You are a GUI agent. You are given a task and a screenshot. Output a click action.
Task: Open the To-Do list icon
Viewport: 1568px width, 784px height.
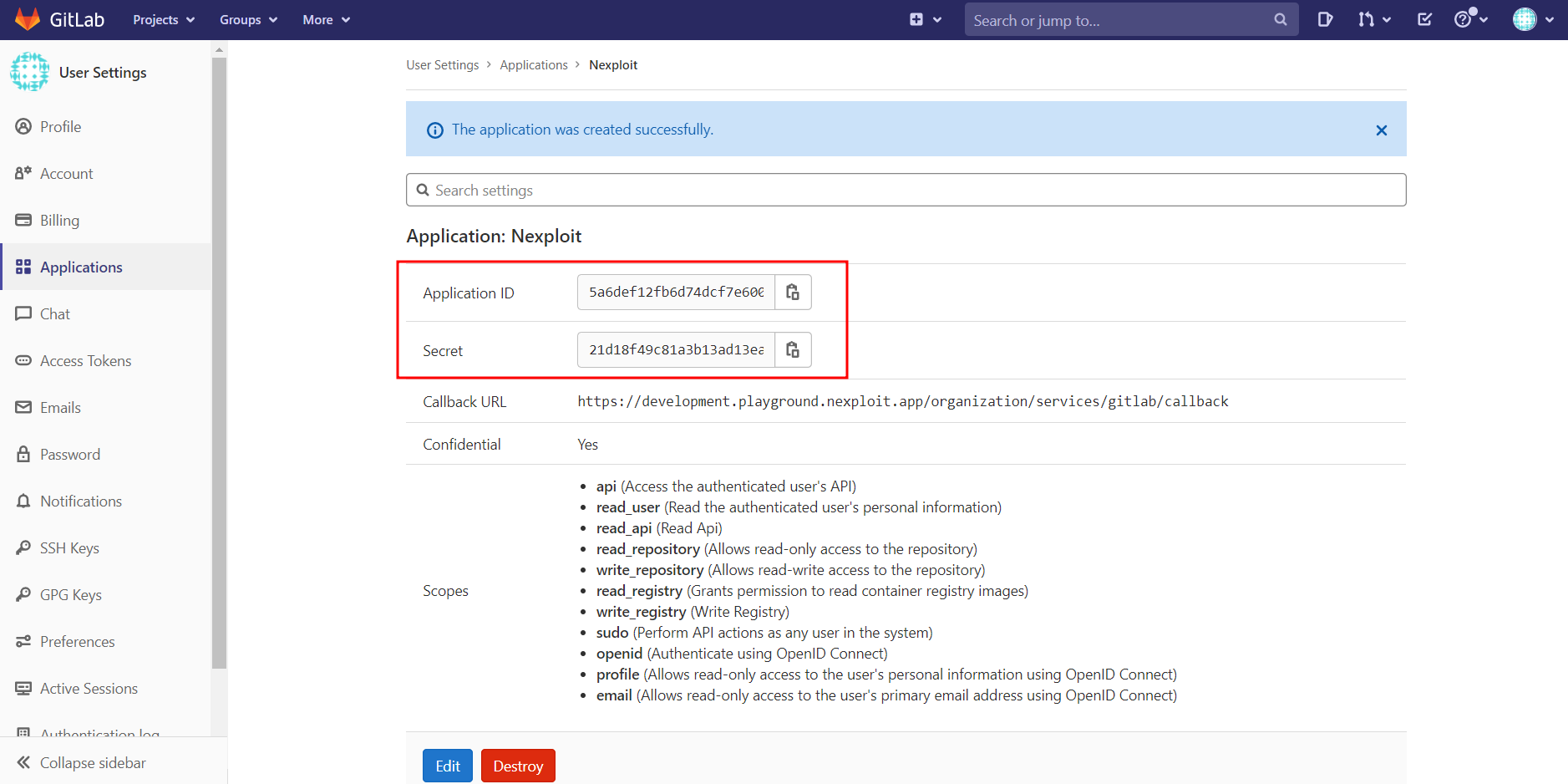[1425, 19]
